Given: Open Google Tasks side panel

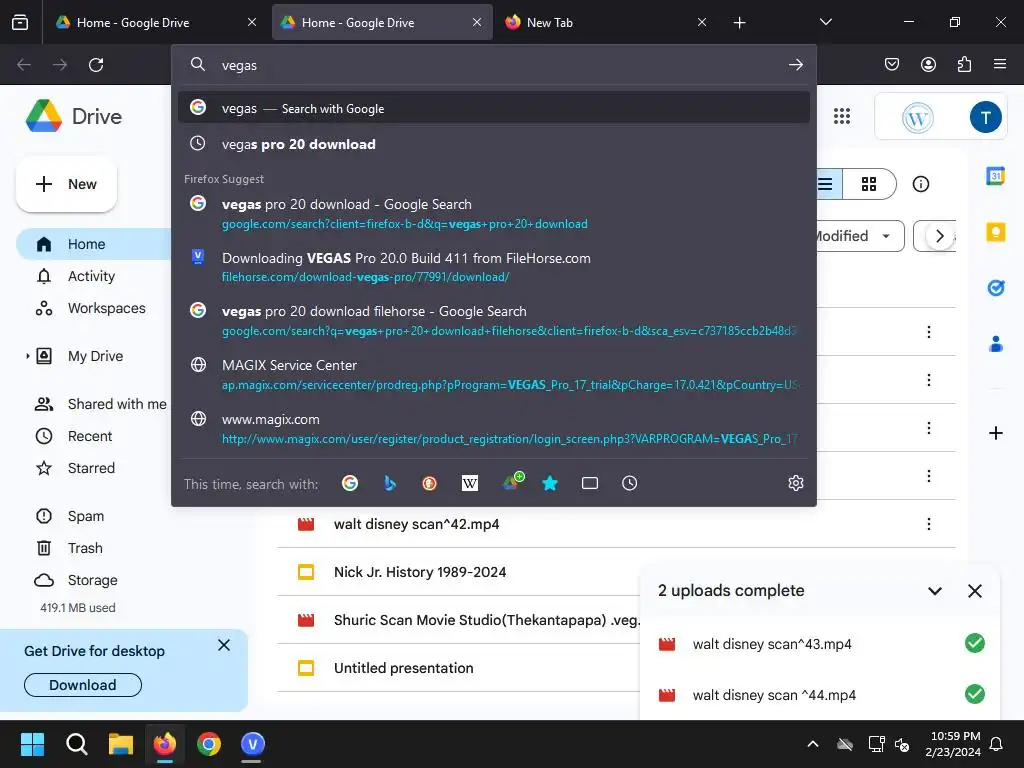Looking at the screenshot, I should [x=995, y=287].
